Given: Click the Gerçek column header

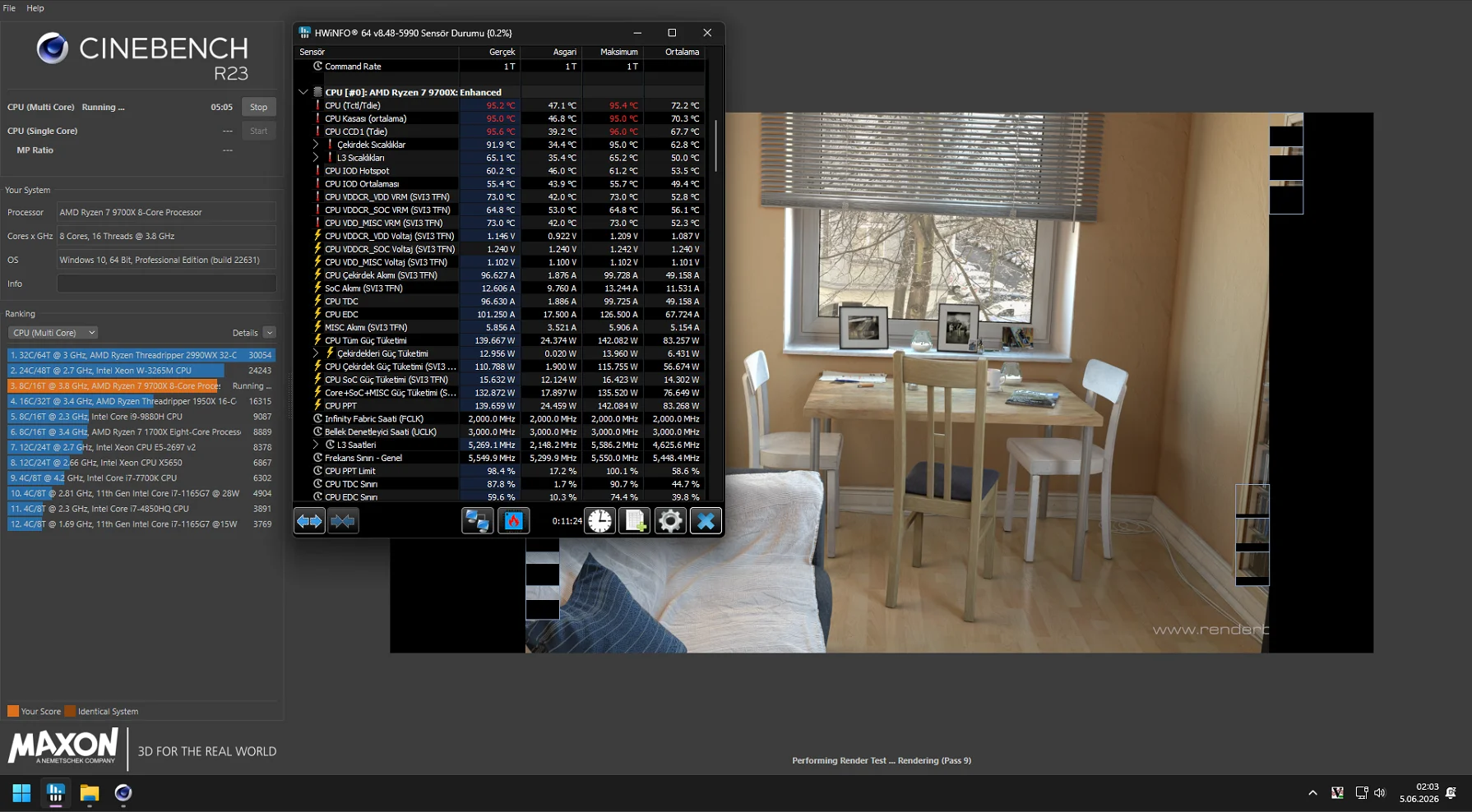Looking at the screenshot, I should coord(489,52).
